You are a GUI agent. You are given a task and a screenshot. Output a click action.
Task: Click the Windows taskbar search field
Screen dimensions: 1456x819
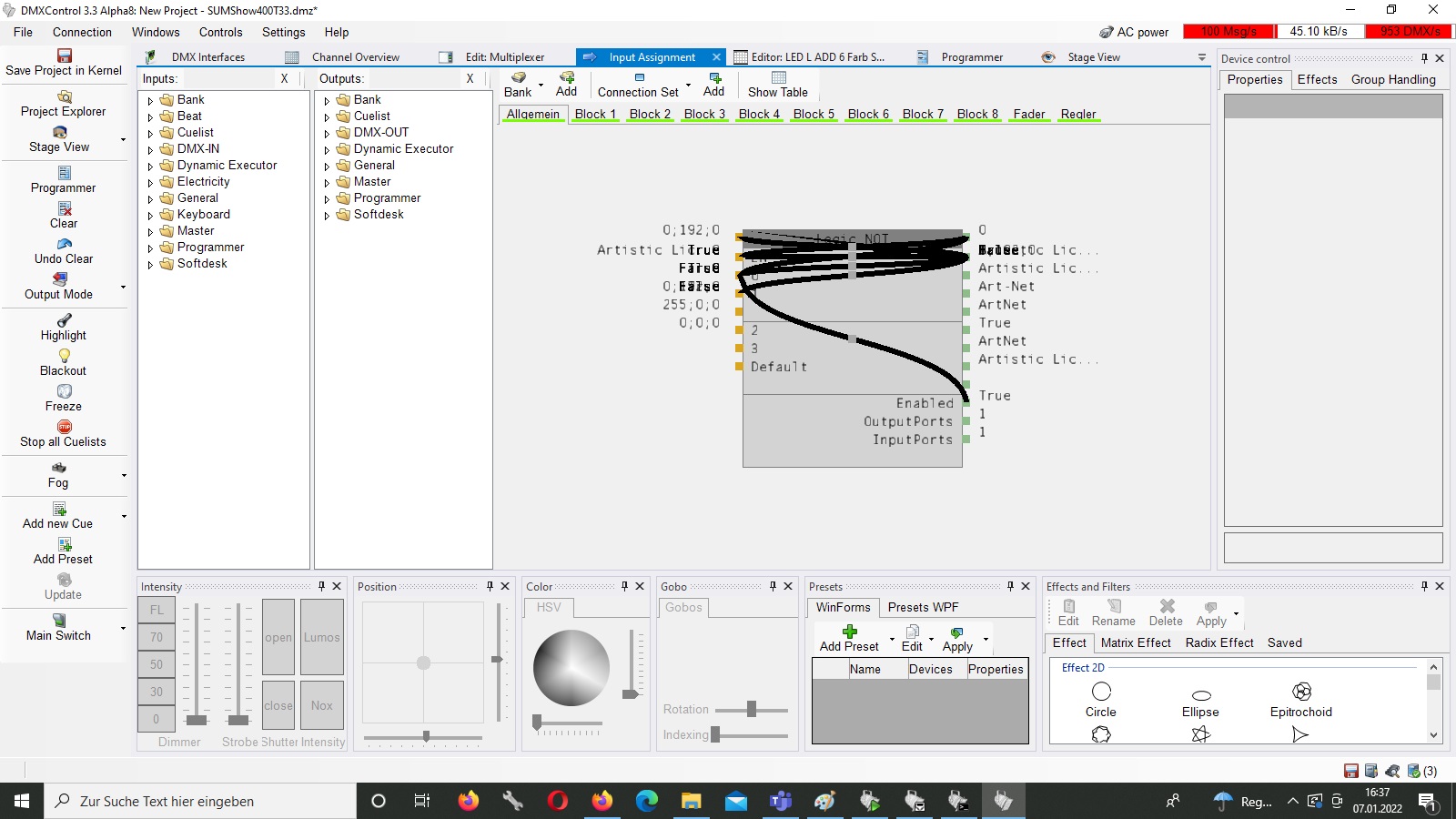(x=200, y=801)
